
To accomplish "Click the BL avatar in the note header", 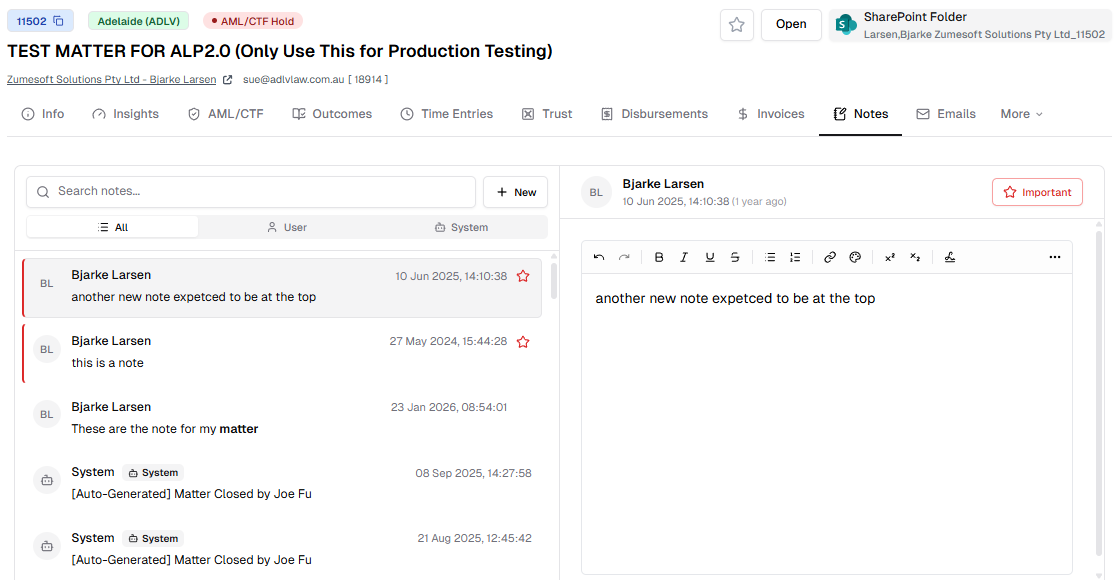I will 596,193.
